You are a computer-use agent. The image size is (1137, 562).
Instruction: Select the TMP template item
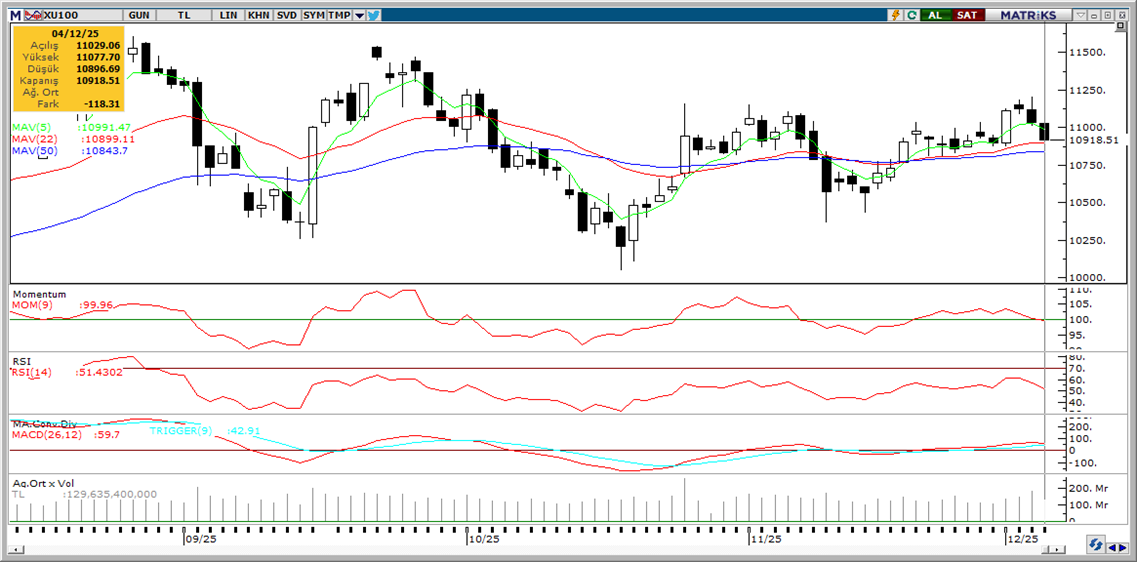(x=339, y=15)
